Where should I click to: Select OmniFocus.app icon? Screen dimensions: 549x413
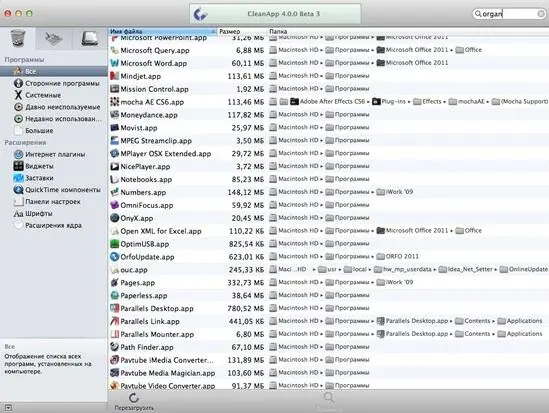(114, 205)
